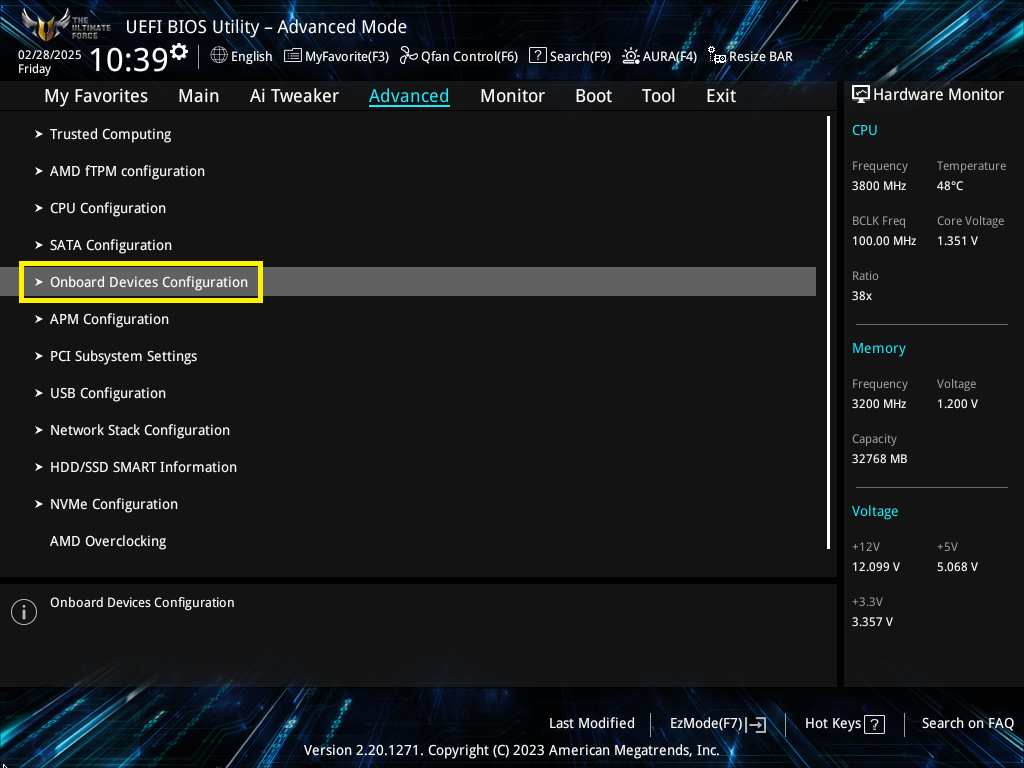Select the Advanced tab
This screenshot has width=1024, height=768.
(409, 96)
